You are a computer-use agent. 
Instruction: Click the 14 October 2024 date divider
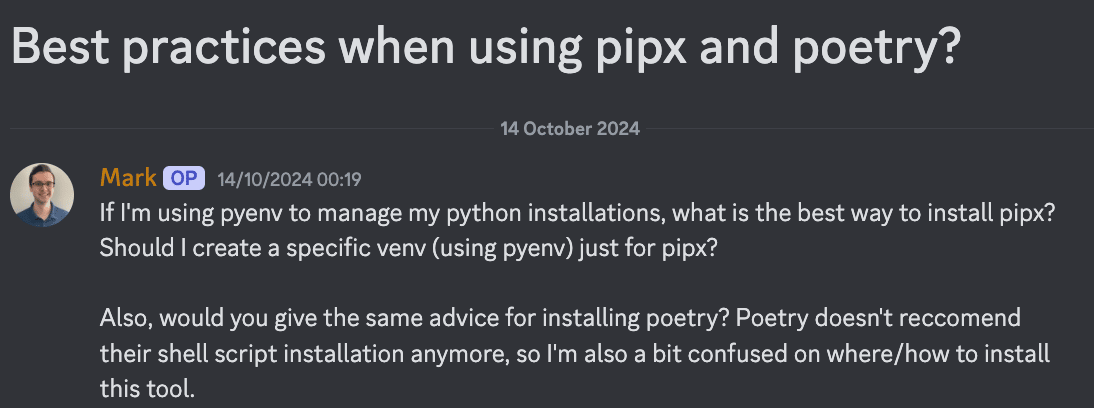570,128
